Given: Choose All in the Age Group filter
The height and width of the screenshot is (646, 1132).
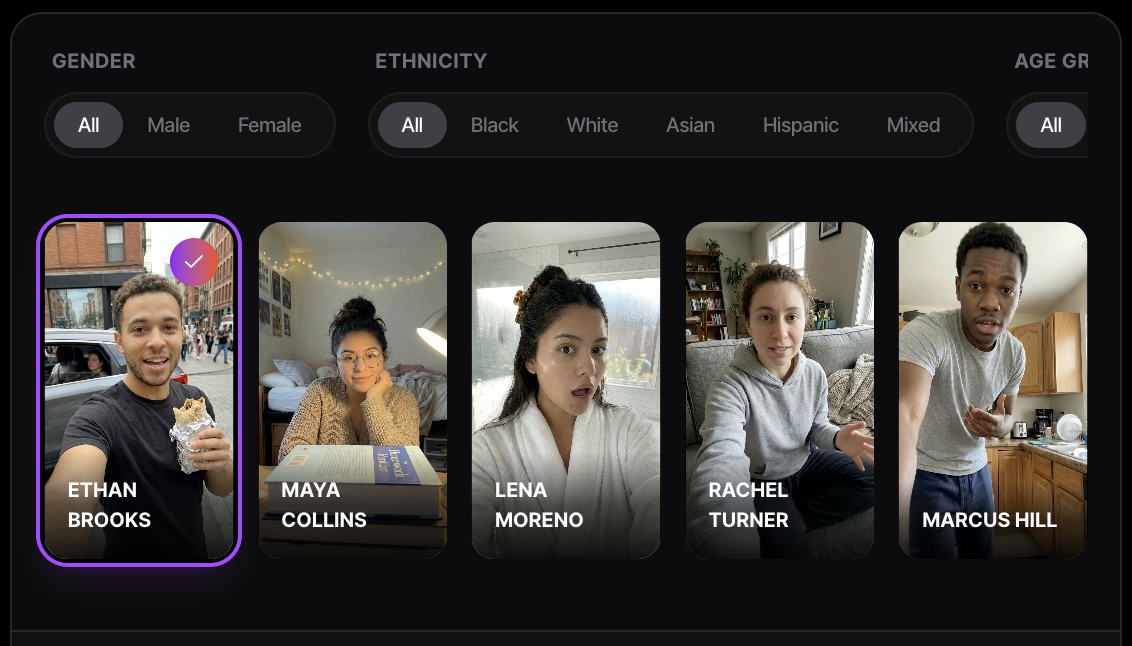Looking at the screenshot, I should pyautogui.click(x=1050, y=125).
